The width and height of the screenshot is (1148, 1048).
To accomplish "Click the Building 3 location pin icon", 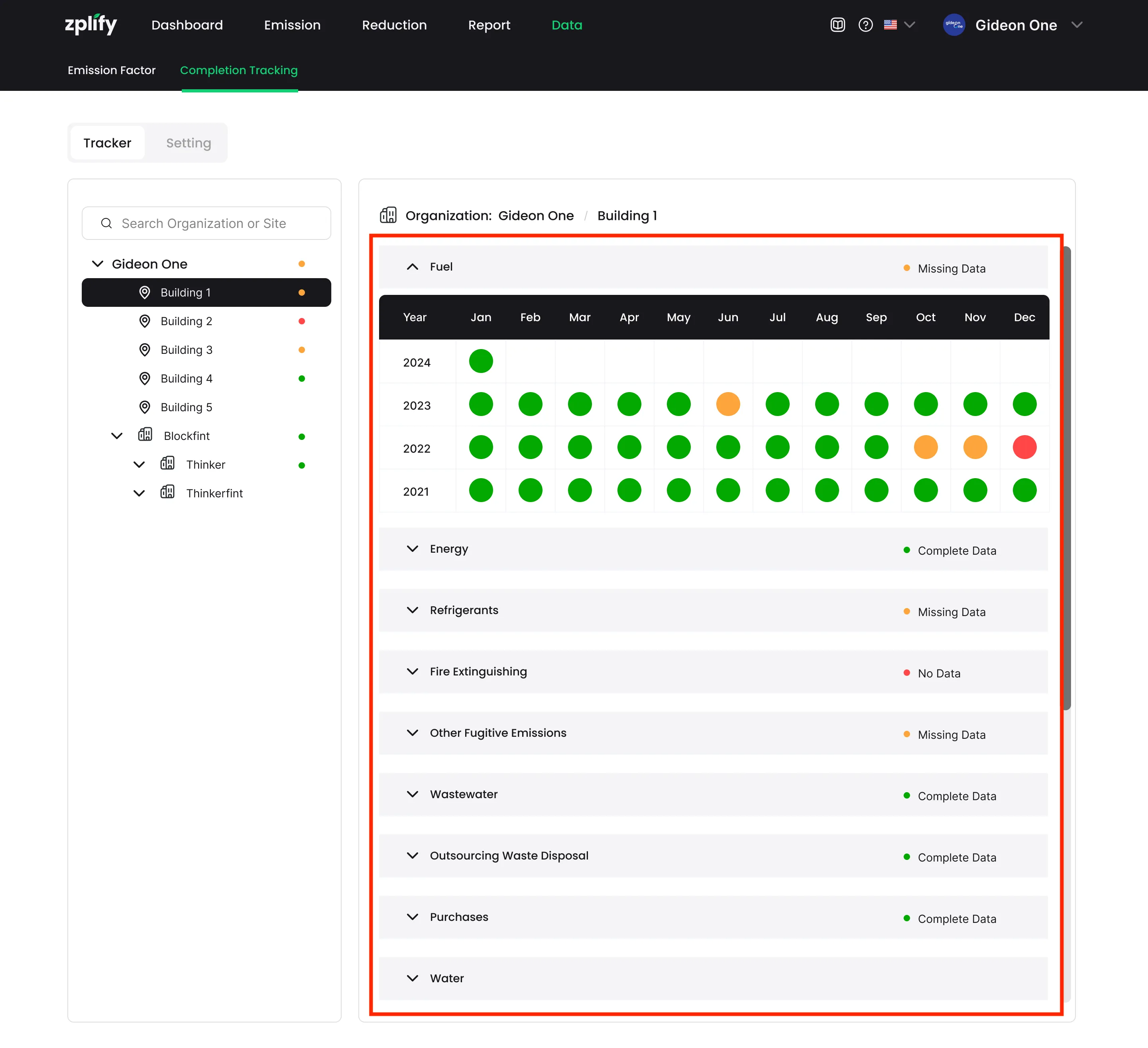I will point(145,349).
